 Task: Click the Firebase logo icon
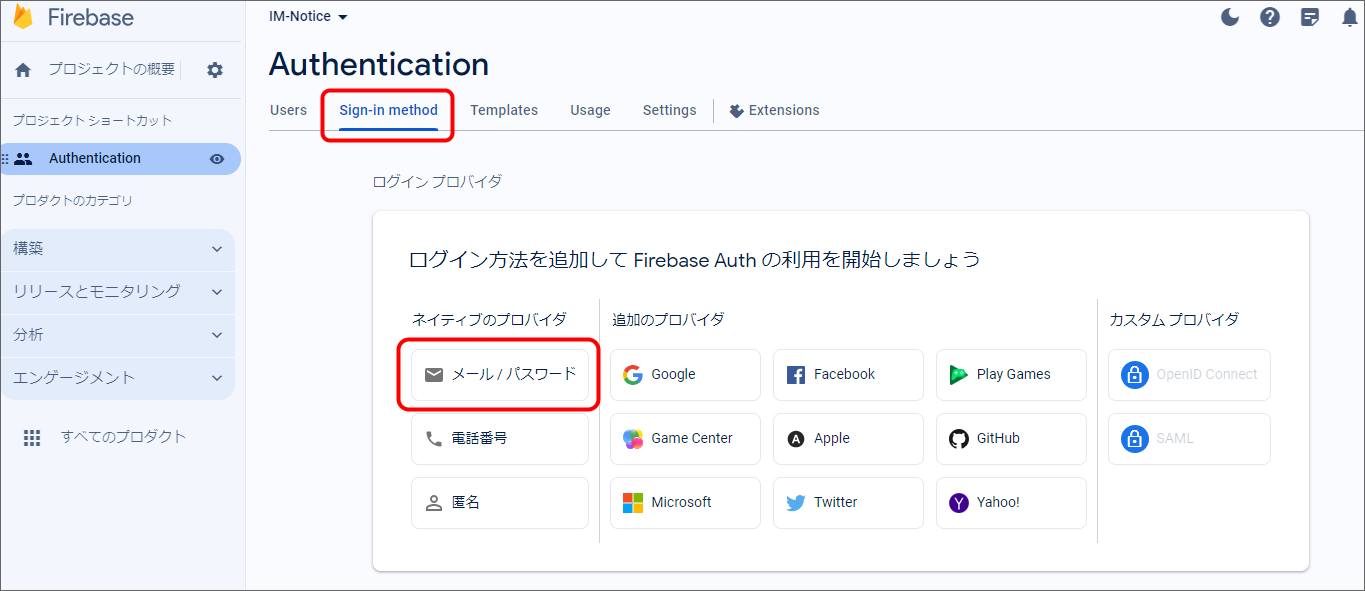point(22,17)
